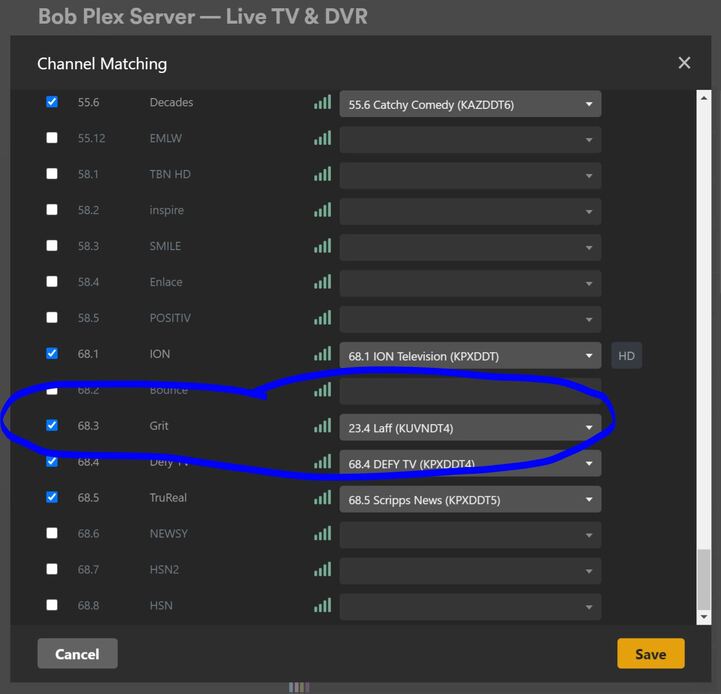The image size is (721, 694).
Task: Enable the 58.4 Enlace checkbox
Action: [x=52, y=281]
